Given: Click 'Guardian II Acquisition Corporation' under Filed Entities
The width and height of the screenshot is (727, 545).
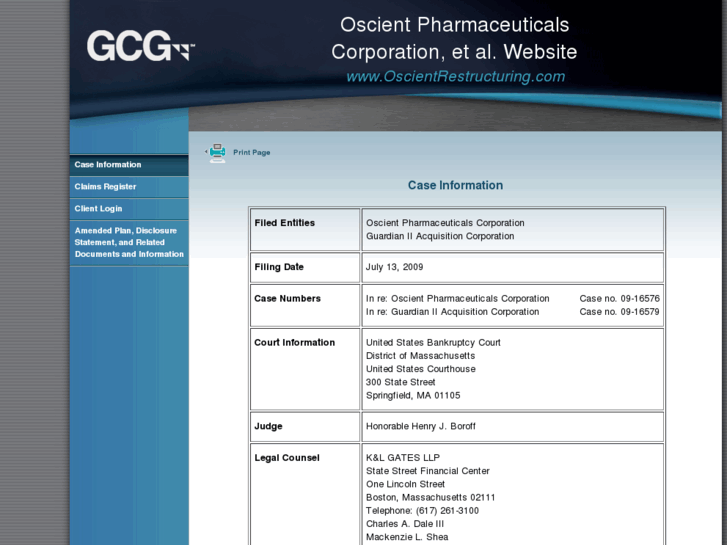Looking at the screenshot, I should (x=440, y=236).
